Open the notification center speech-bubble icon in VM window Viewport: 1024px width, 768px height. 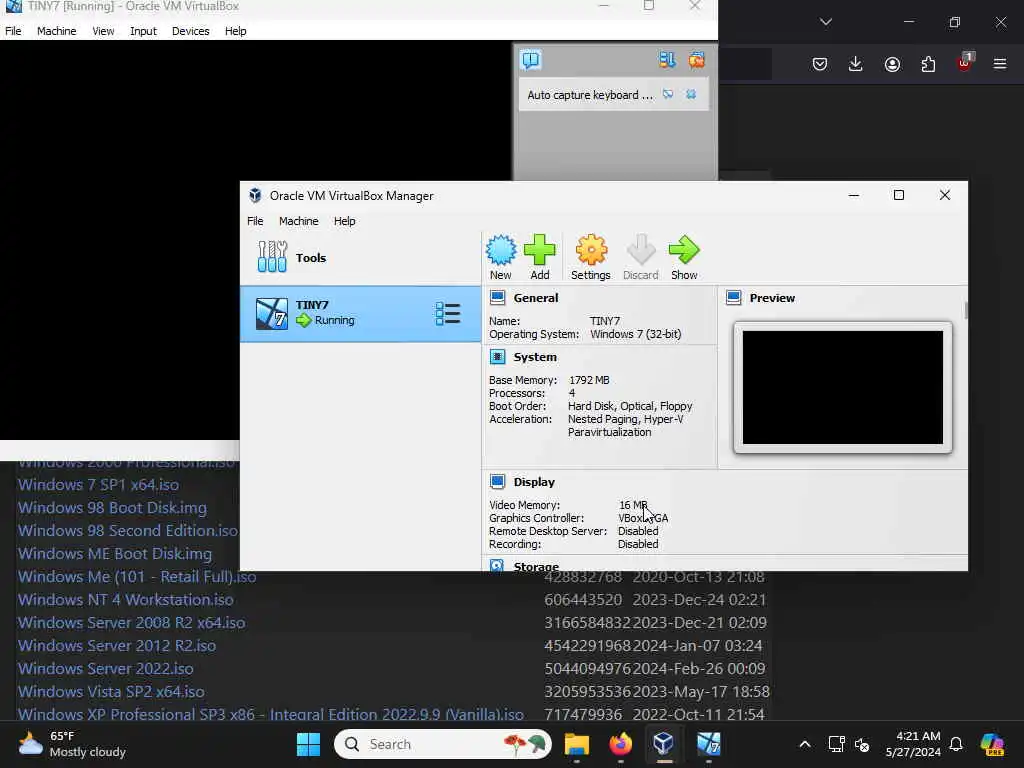point(531,60)
